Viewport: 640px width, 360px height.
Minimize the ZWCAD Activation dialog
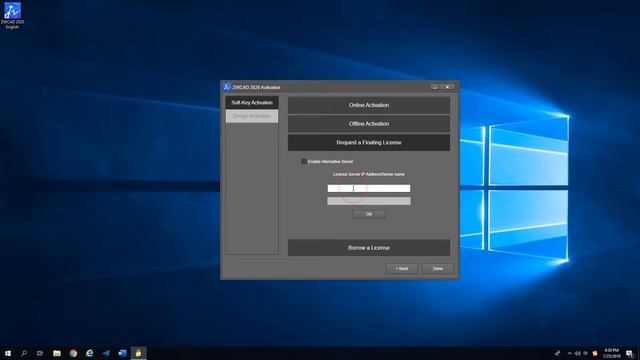(435, 87)
